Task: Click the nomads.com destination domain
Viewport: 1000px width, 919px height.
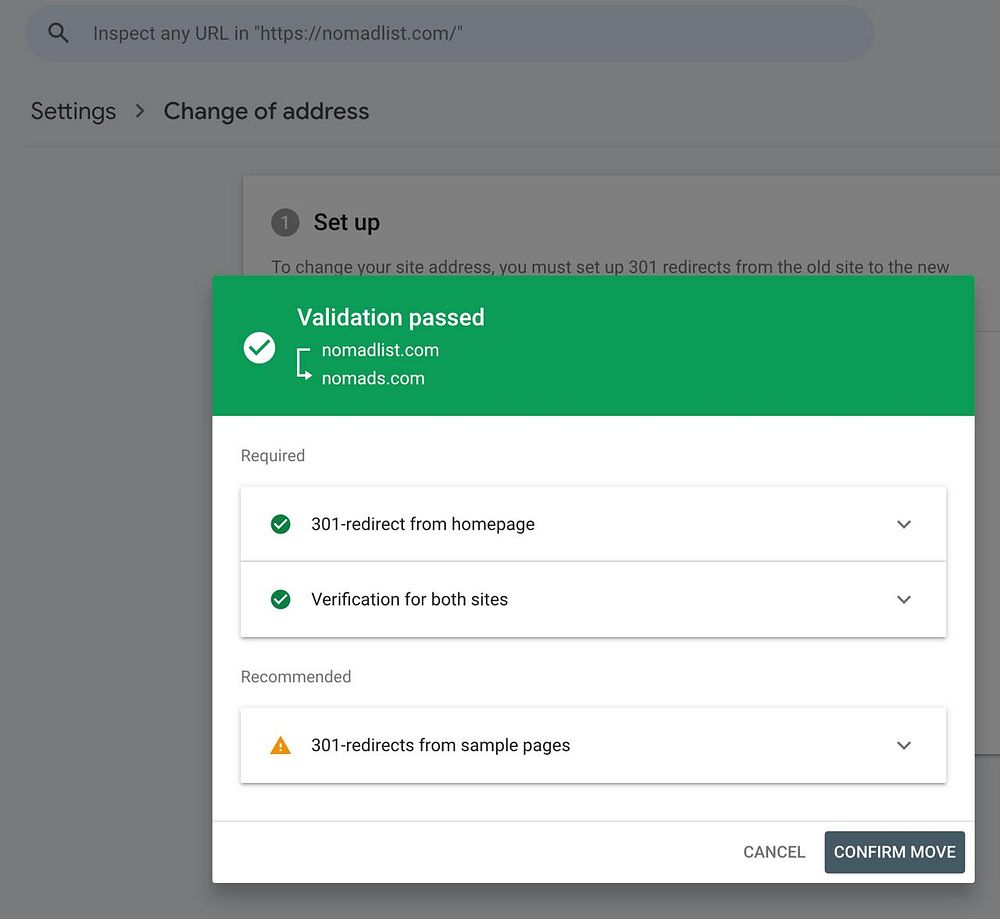Action: click(373, 378)
